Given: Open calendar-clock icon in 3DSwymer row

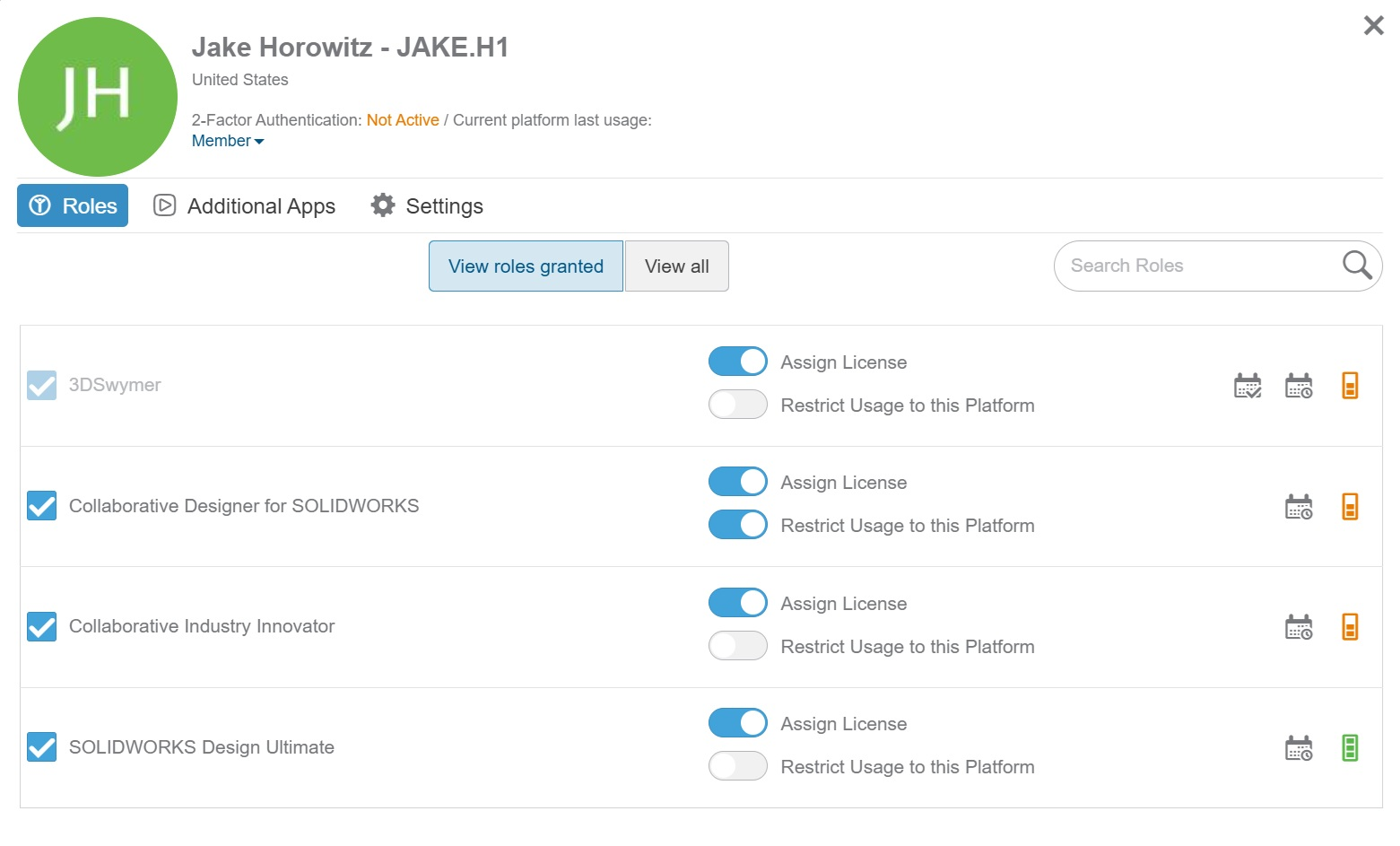Looking at the screenshot, I should click(x=1299, y=386).
